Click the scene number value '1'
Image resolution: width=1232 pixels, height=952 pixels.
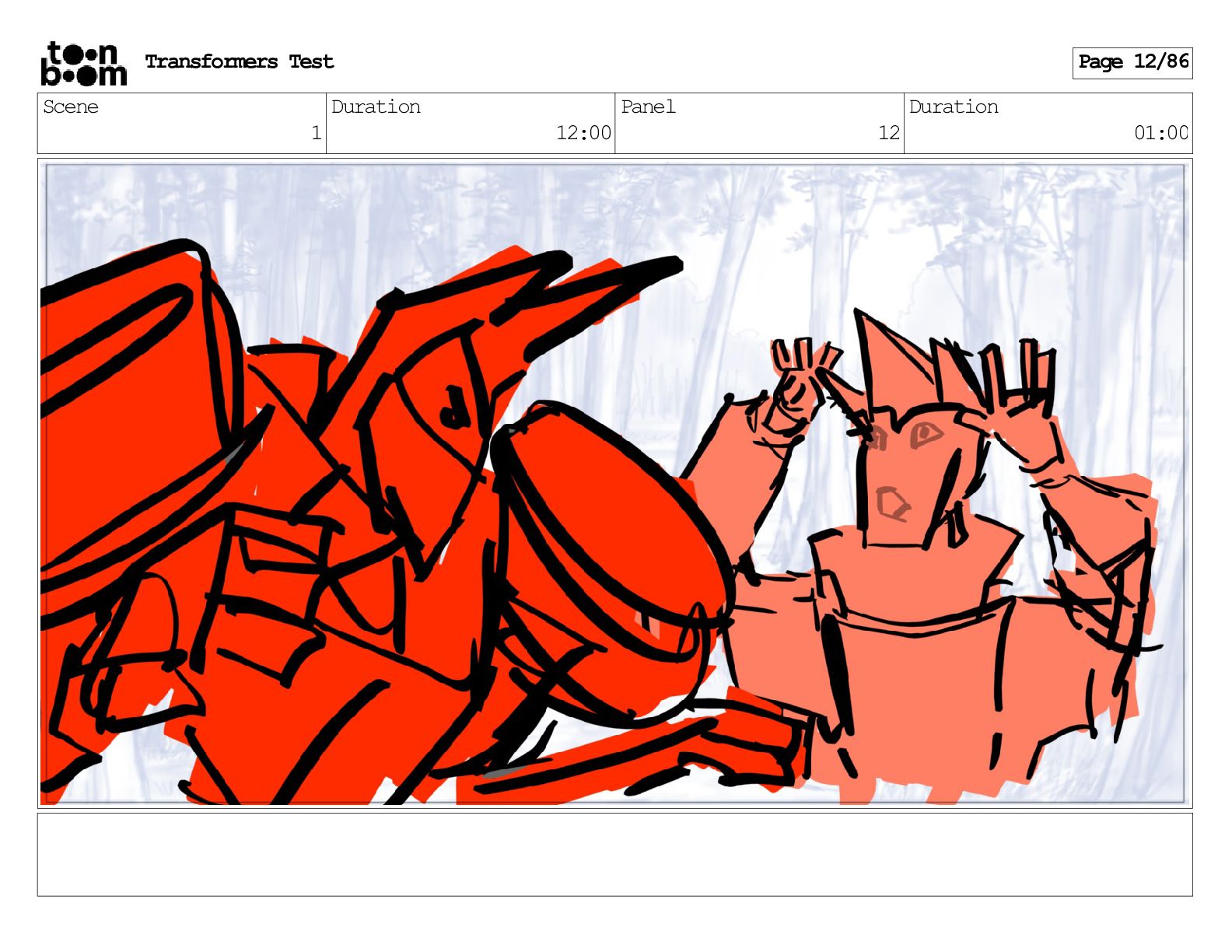tap(316, 133)
